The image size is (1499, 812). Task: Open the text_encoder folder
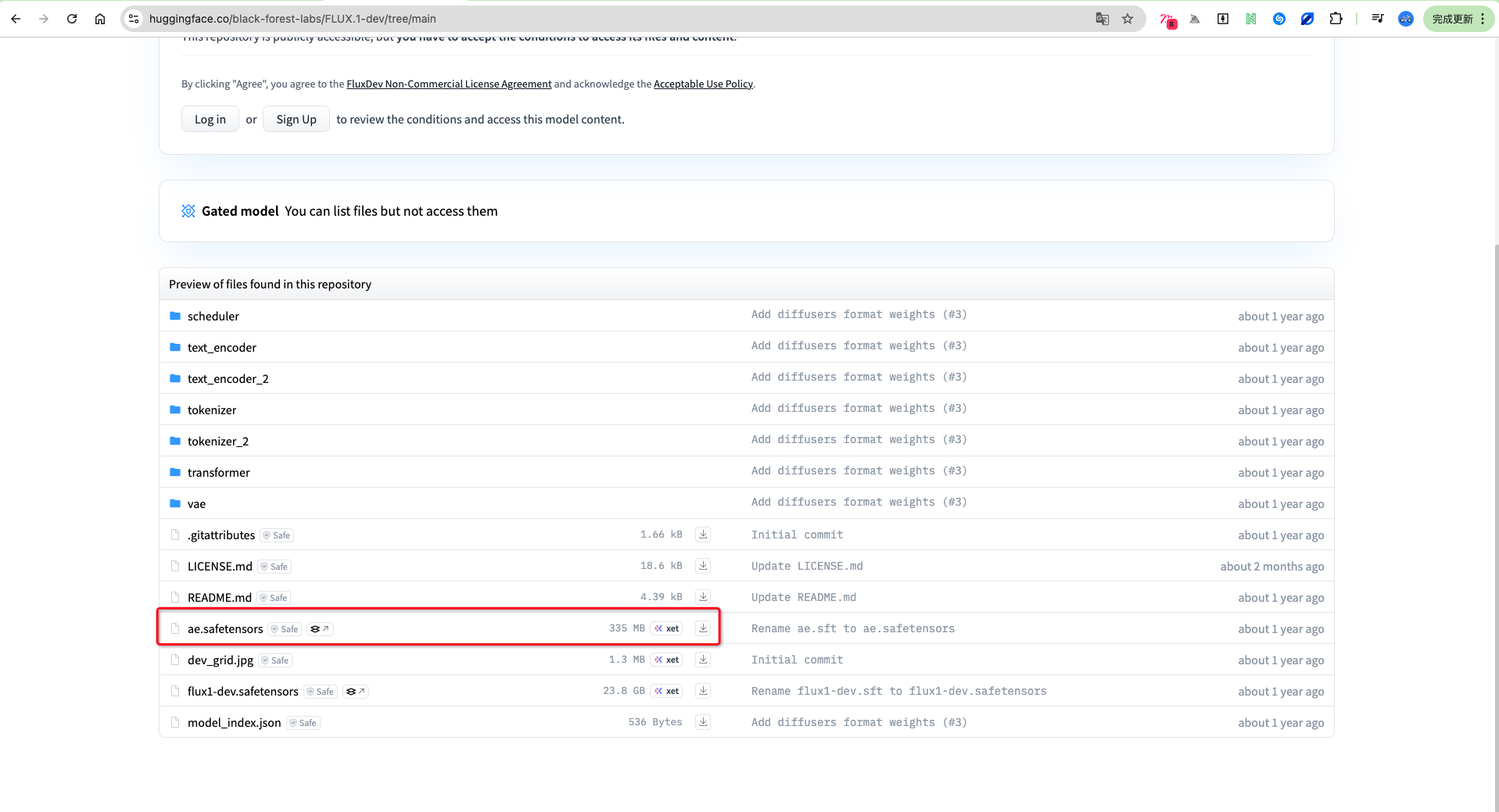(x=222, y=347)
